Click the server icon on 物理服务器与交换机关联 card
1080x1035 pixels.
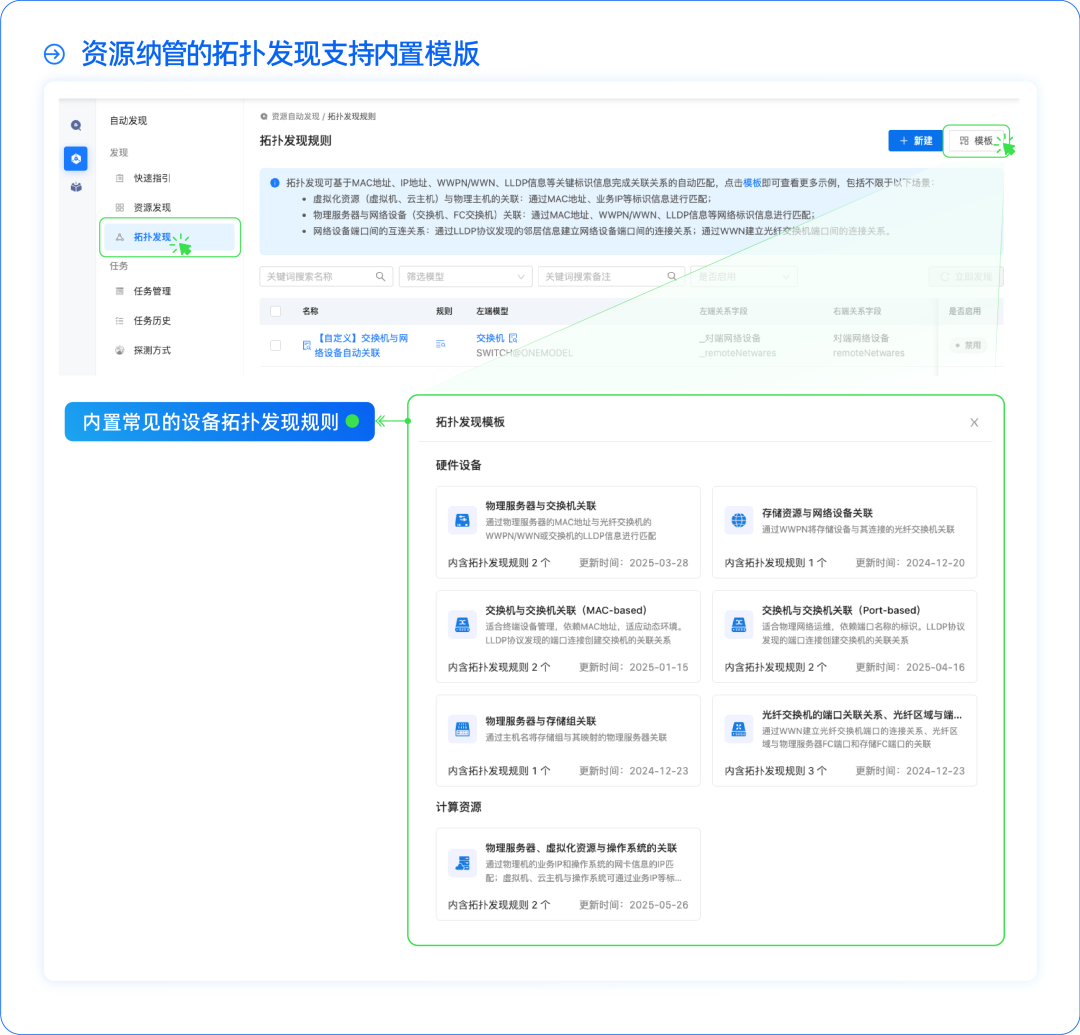click(x=462, y=519)
